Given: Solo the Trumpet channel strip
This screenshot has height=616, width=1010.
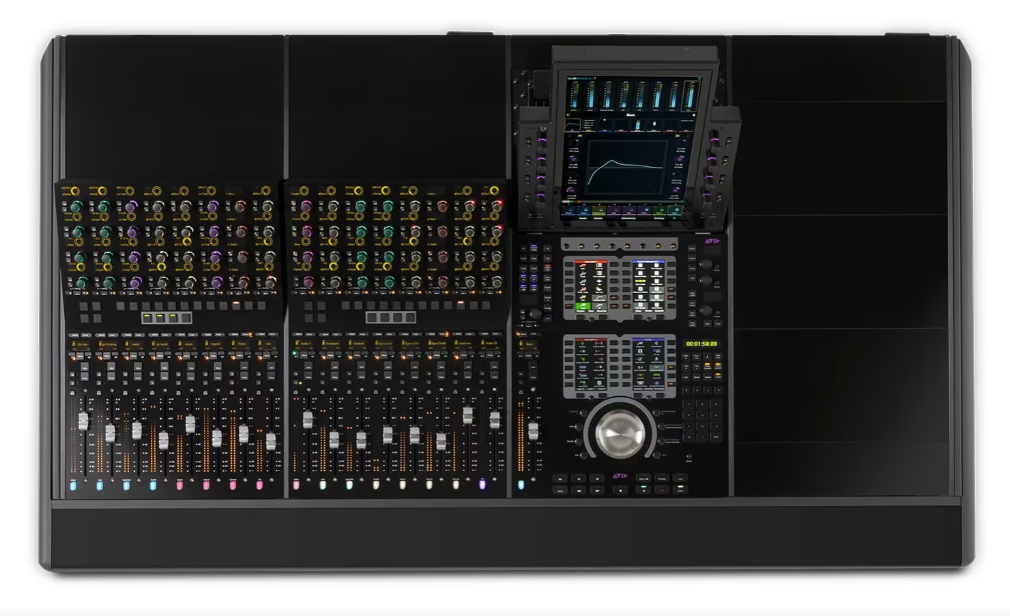Looking at the screenshot, I should click(361, 367).
